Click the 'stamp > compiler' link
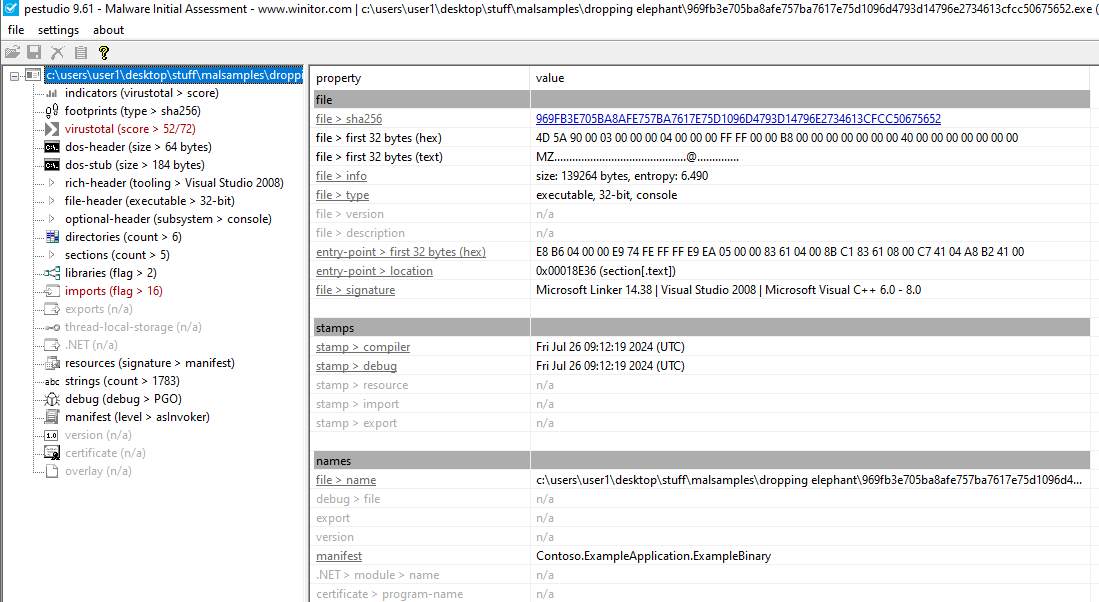 tap(362, 347)
